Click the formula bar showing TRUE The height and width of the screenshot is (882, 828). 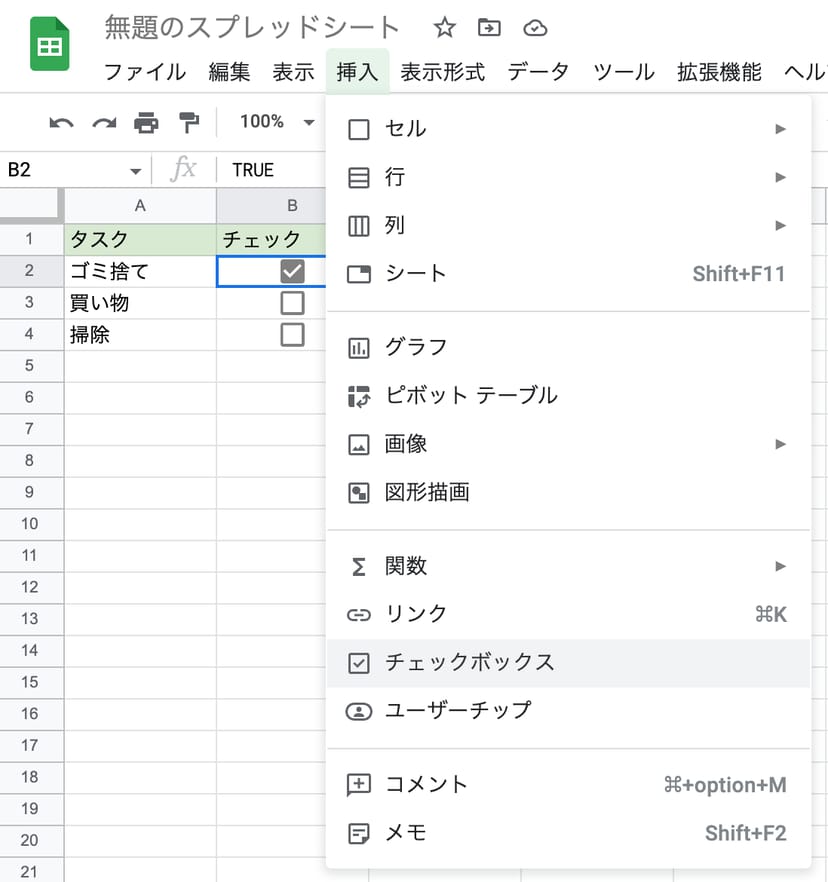(270, 170)
